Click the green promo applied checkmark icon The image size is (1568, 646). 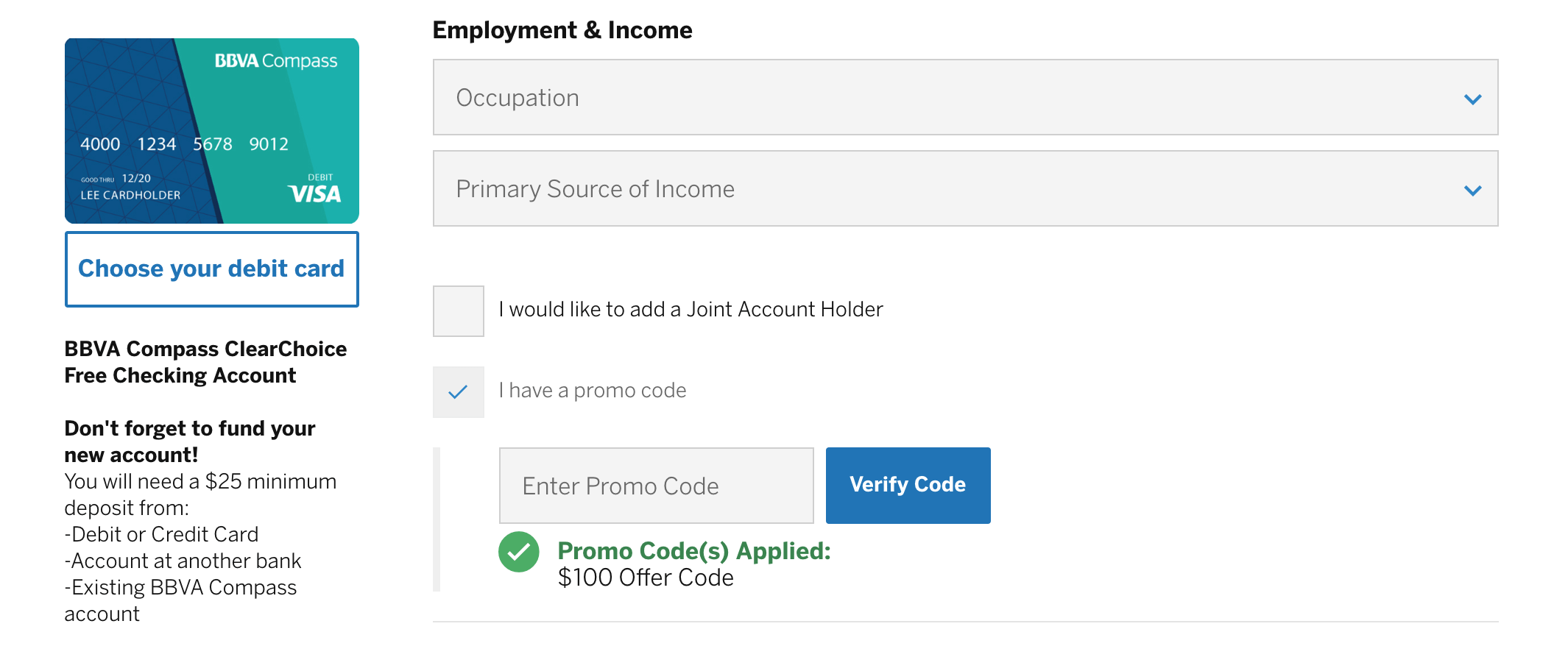point(519,552)
